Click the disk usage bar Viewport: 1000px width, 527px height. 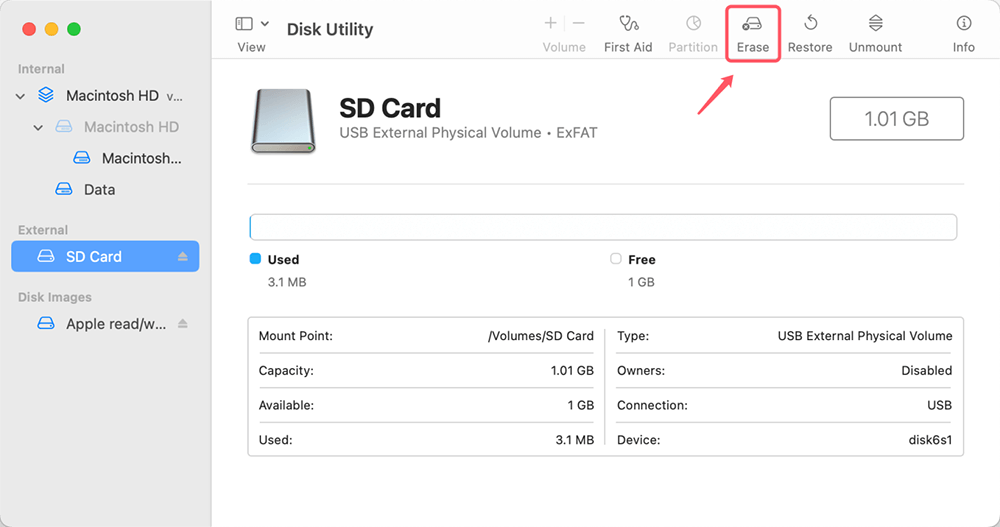pos(603,227)
